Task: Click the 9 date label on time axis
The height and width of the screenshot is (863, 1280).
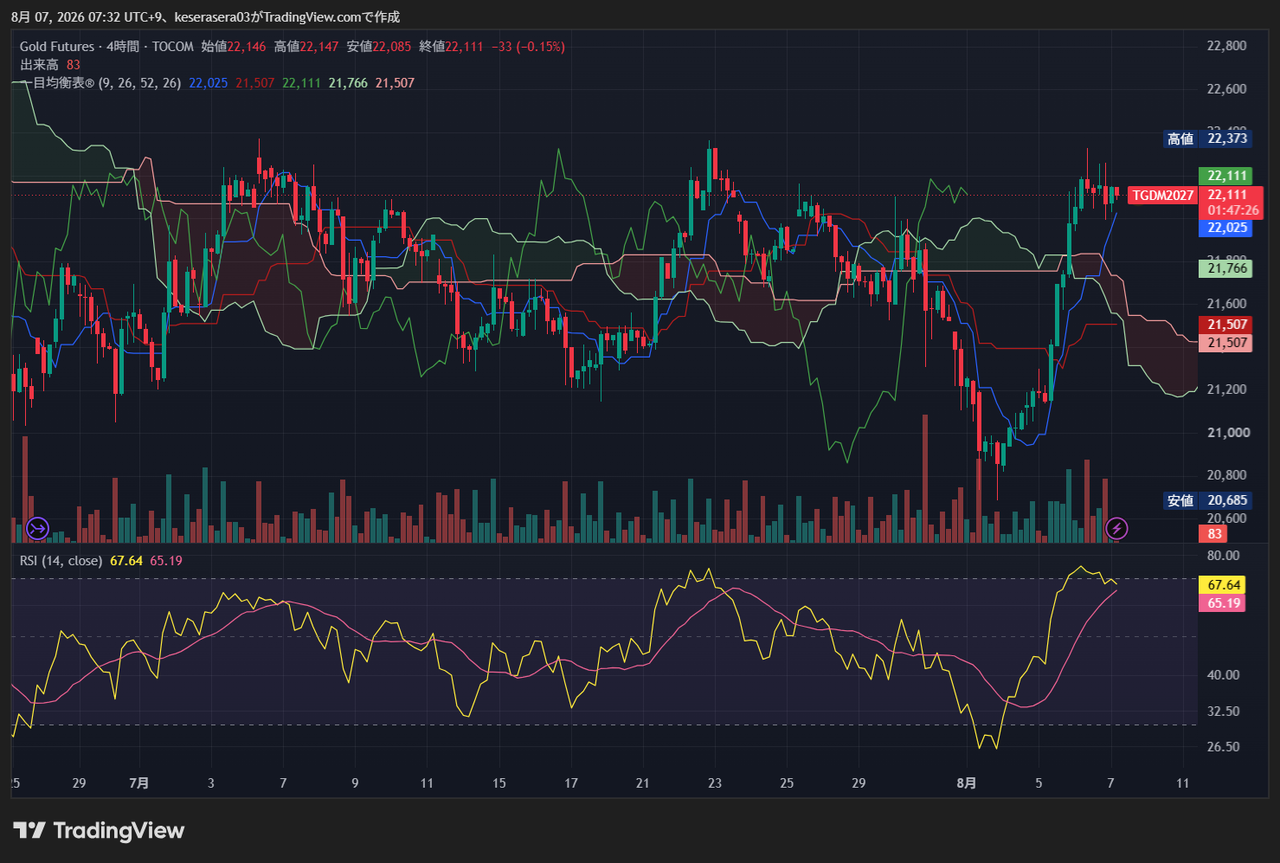Action: point(355,782)
